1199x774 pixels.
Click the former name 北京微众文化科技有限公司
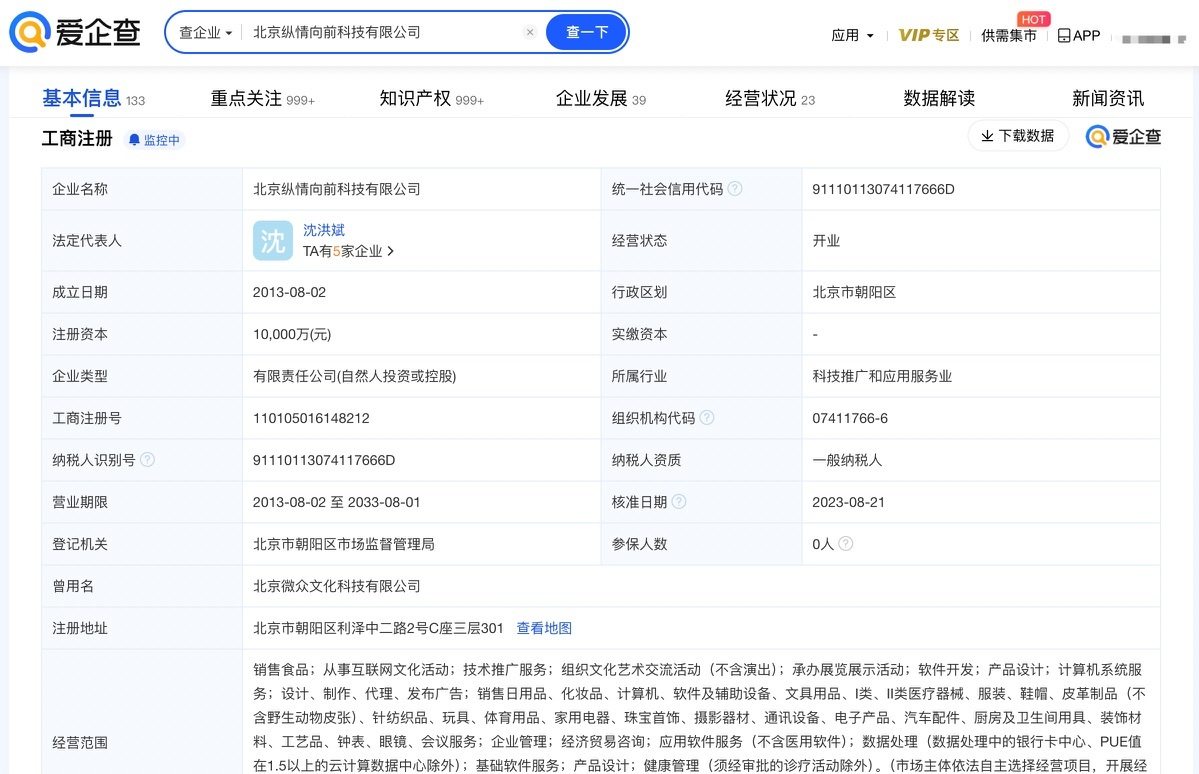[x=336, y=586]
